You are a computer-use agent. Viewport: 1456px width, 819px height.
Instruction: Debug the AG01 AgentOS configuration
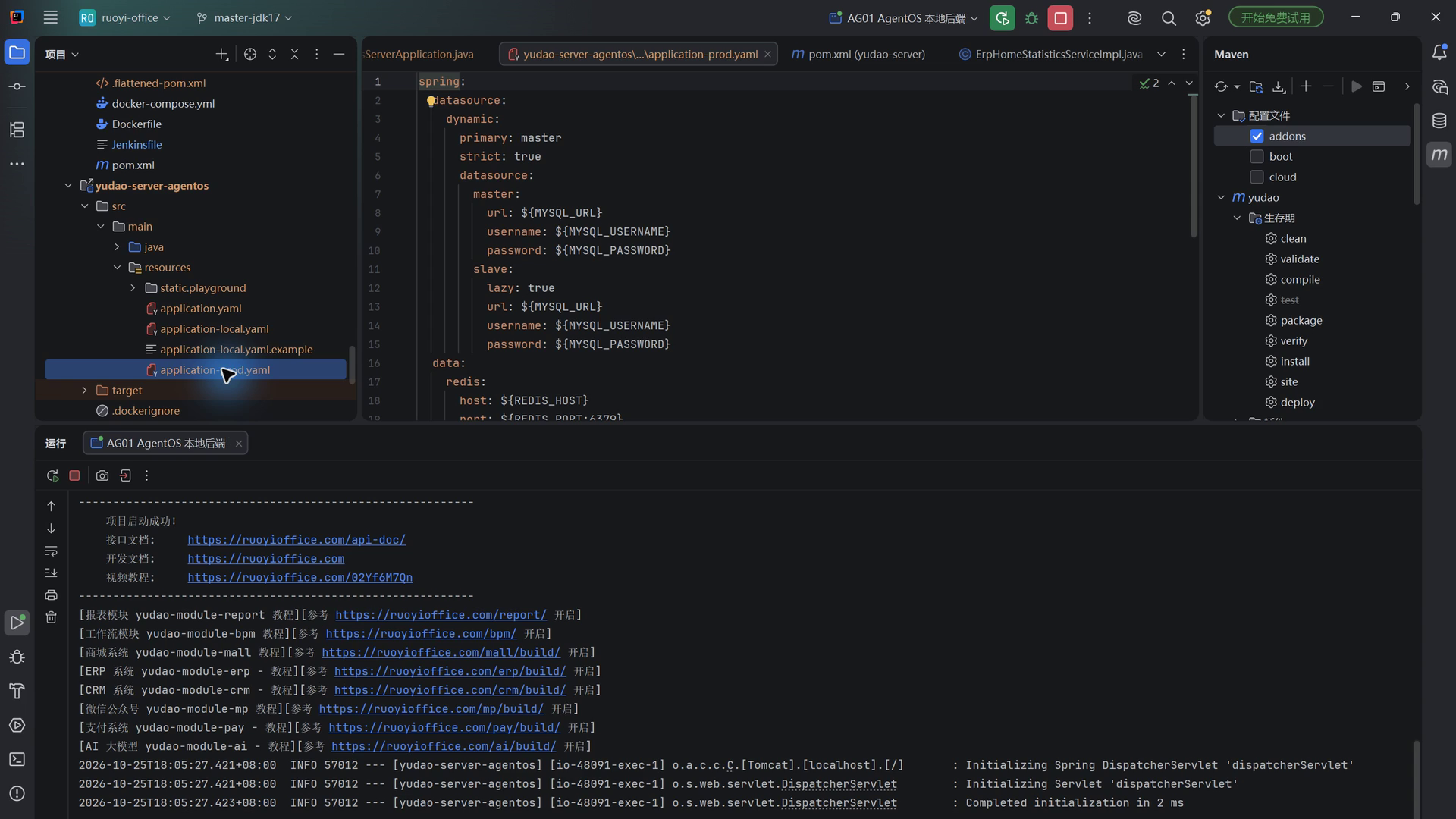(x=1031, y=17)
